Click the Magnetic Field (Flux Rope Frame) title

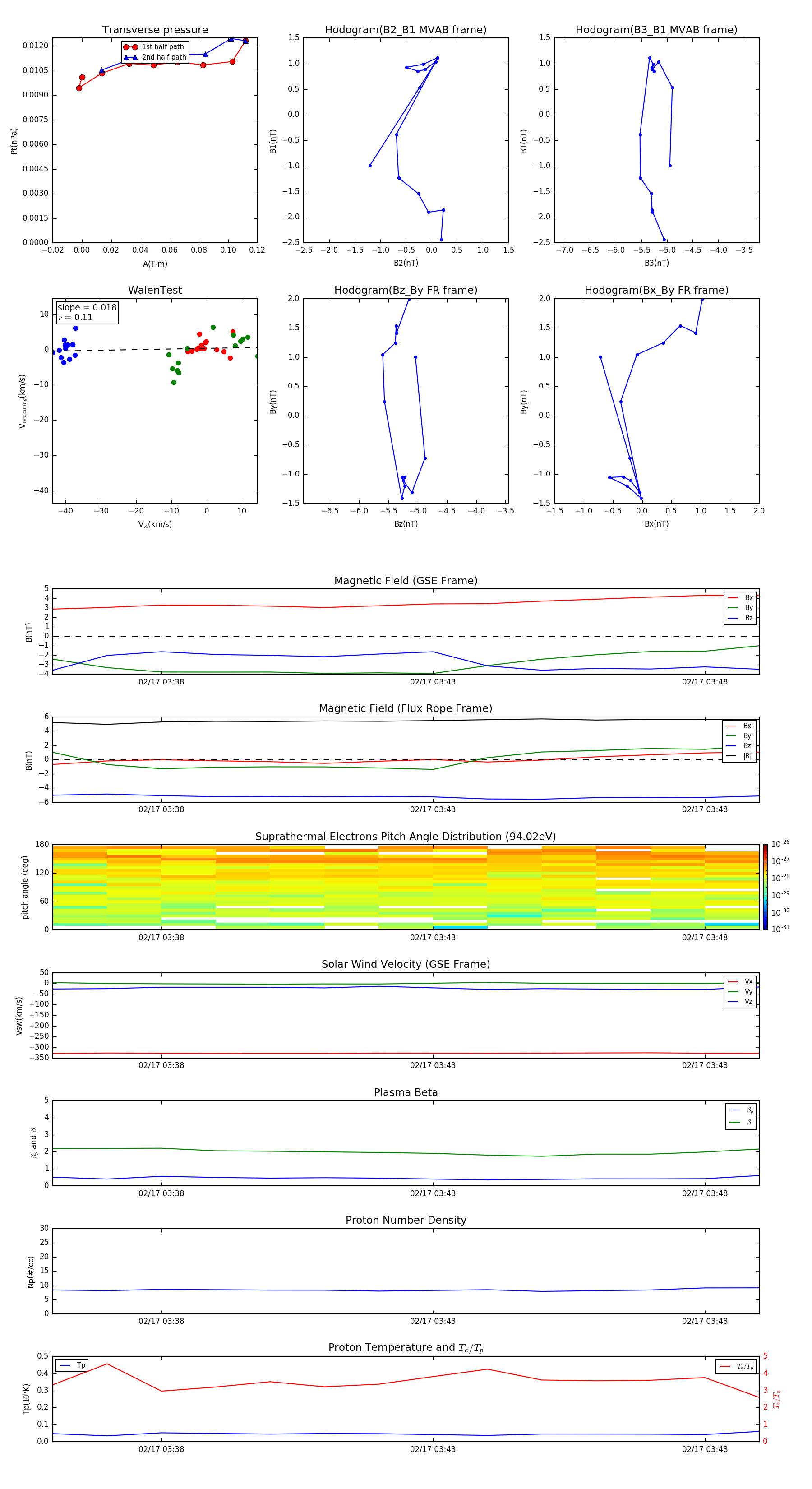406,709
